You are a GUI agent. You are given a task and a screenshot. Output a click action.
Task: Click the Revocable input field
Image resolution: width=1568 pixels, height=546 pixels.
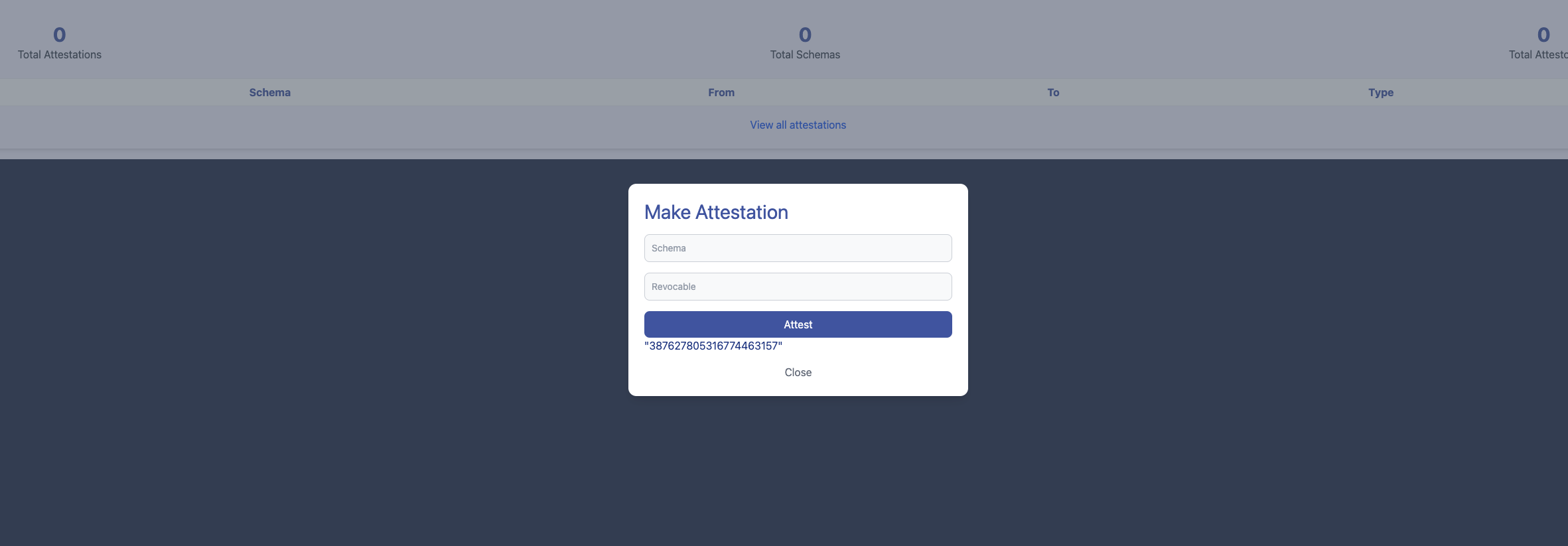798,287
